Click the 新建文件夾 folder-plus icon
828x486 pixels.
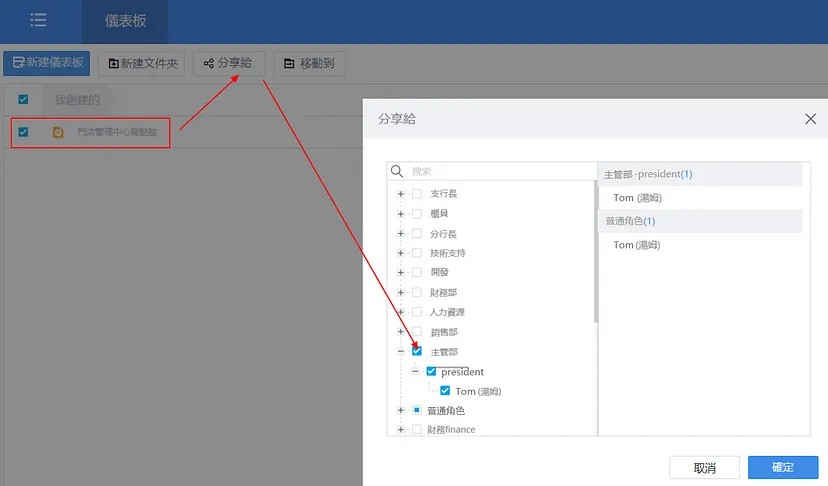[113, 63]
